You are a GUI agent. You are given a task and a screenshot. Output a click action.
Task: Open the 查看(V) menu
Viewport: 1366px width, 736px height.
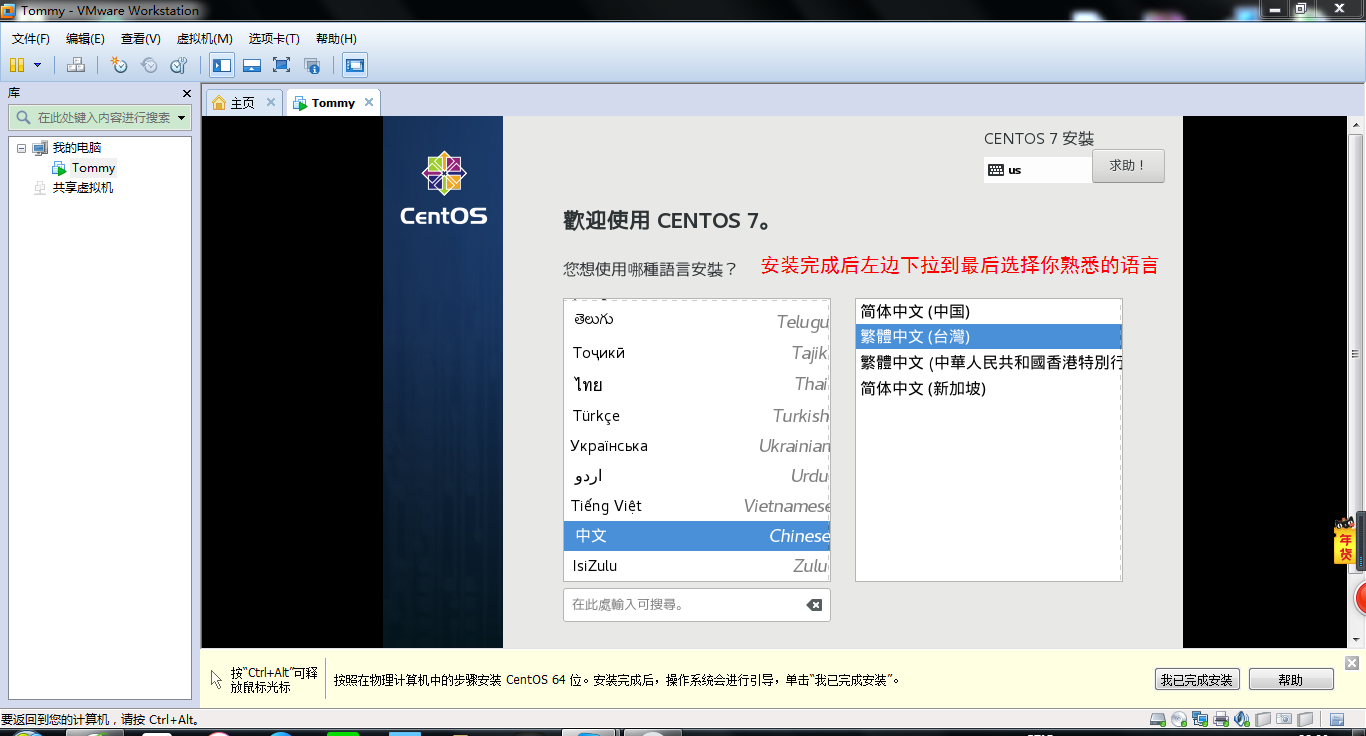141,39
